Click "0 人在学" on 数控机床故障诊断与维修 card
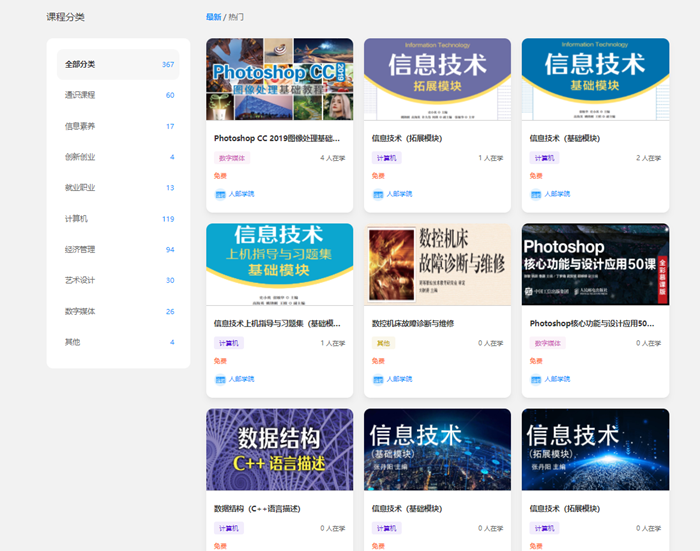The height and width of the screenshot is (551, 700). pyautogui.click(x=491, y=343)
